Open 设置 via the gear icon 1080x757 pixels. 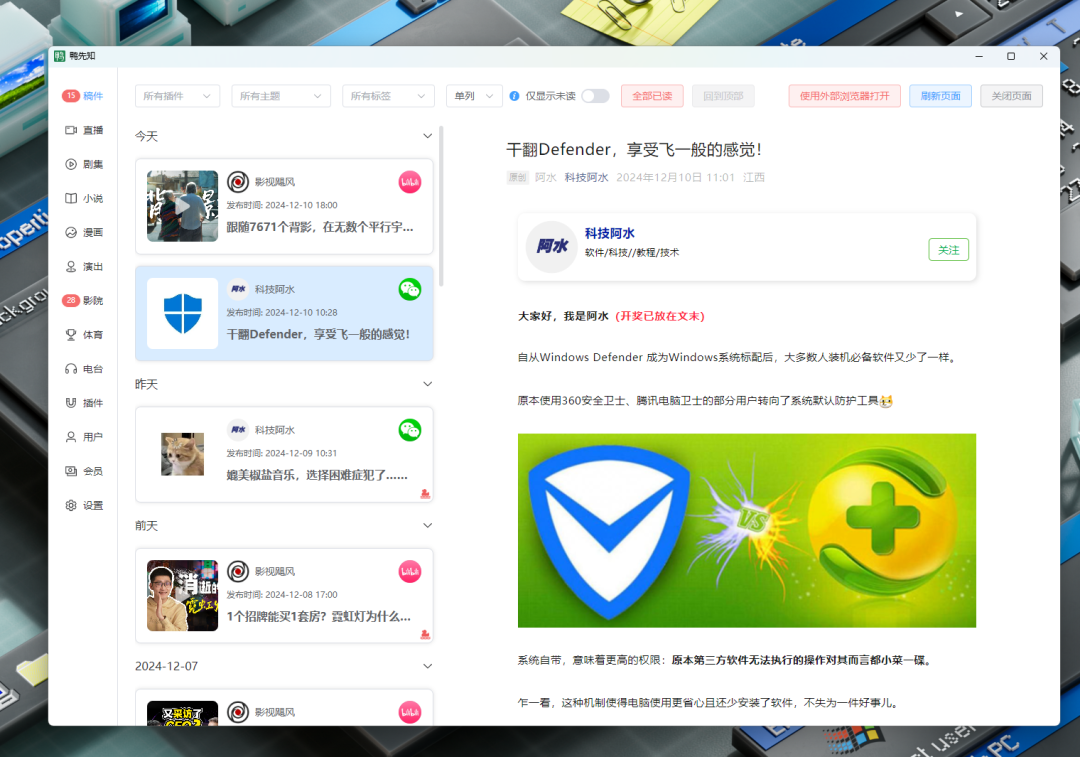coord(71,505)
